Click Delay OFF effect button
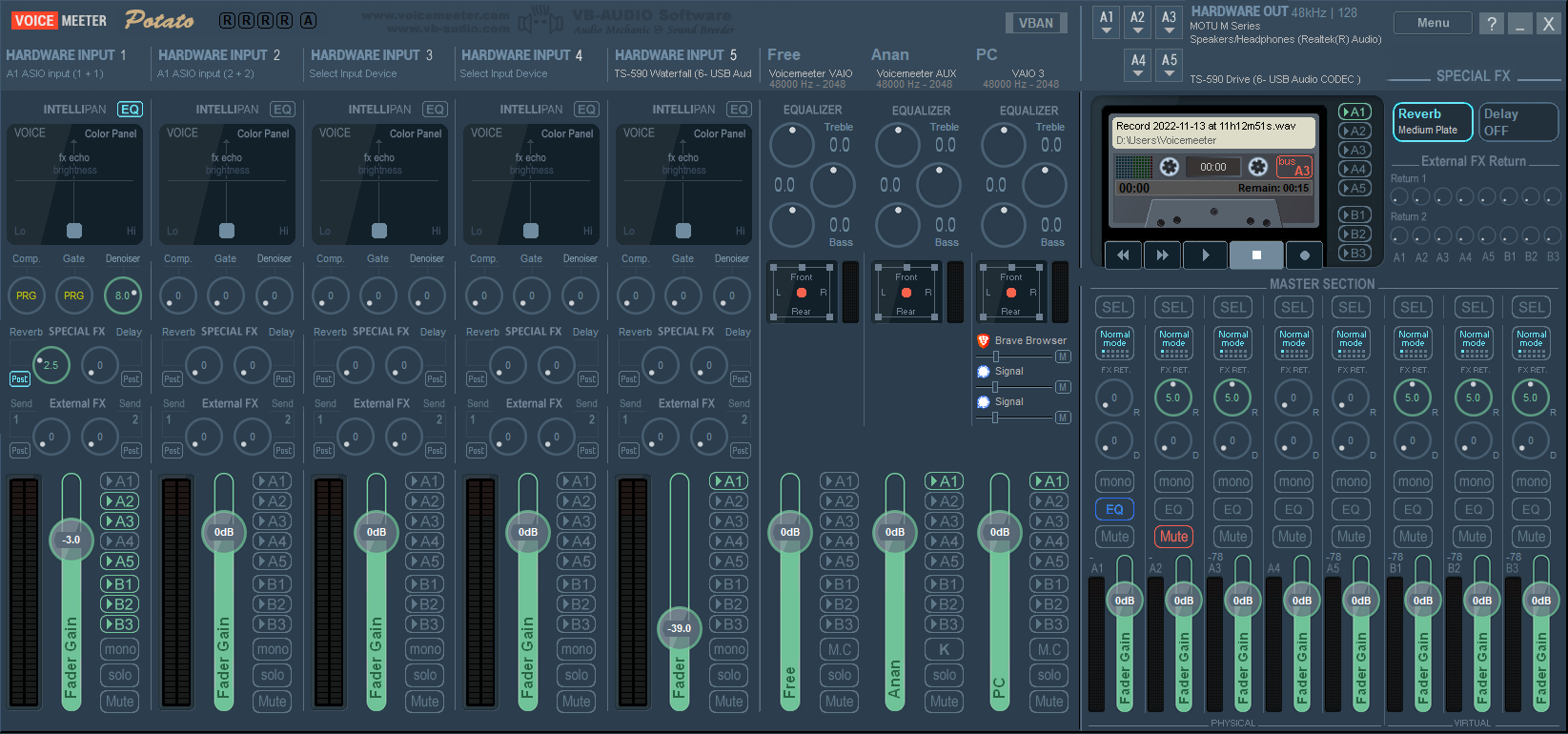1568x734 pixels. click(x=1519, y=121)
